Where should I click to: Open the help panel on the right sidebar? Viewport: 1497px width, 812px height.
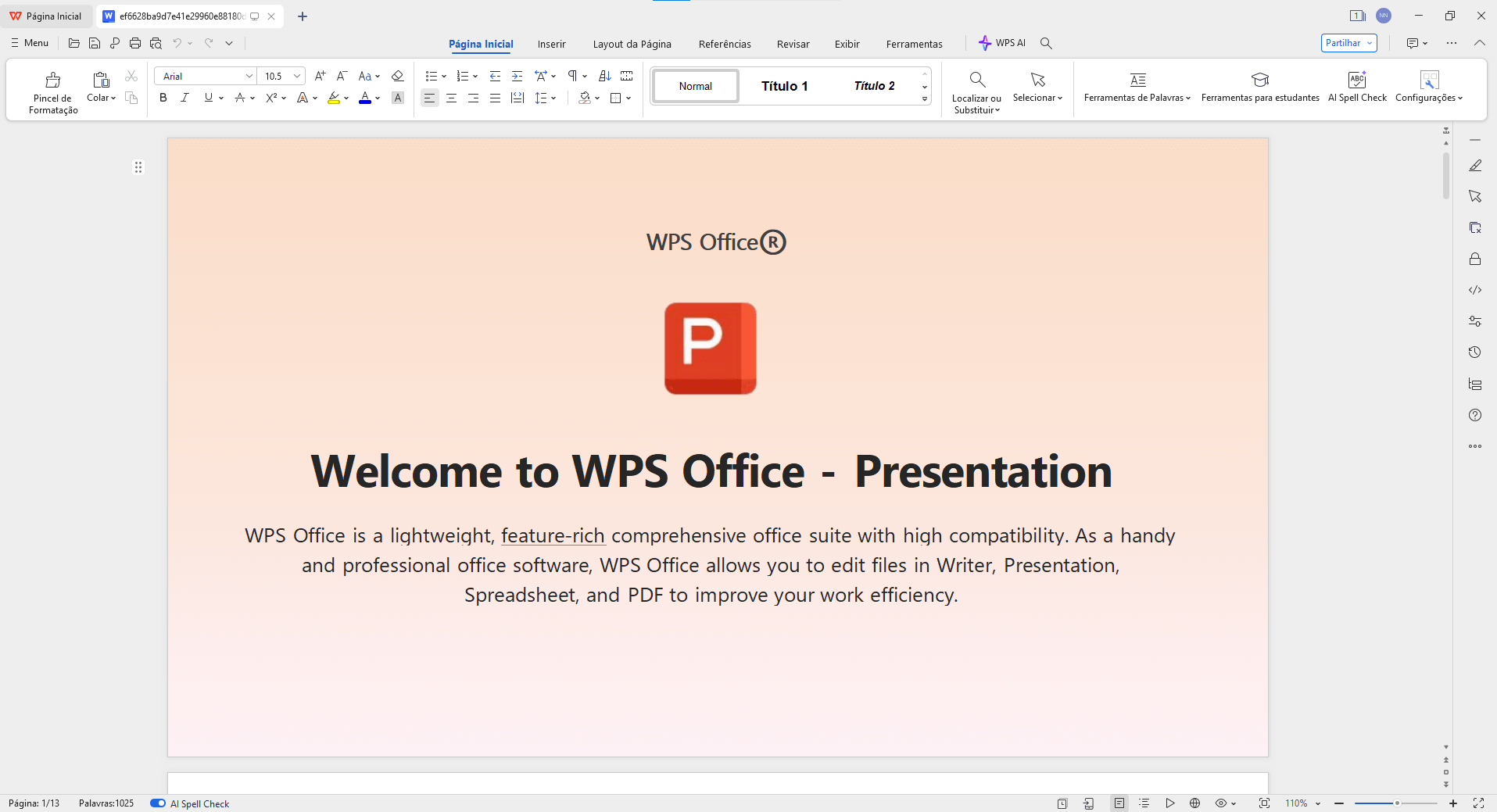point(1476,415)
